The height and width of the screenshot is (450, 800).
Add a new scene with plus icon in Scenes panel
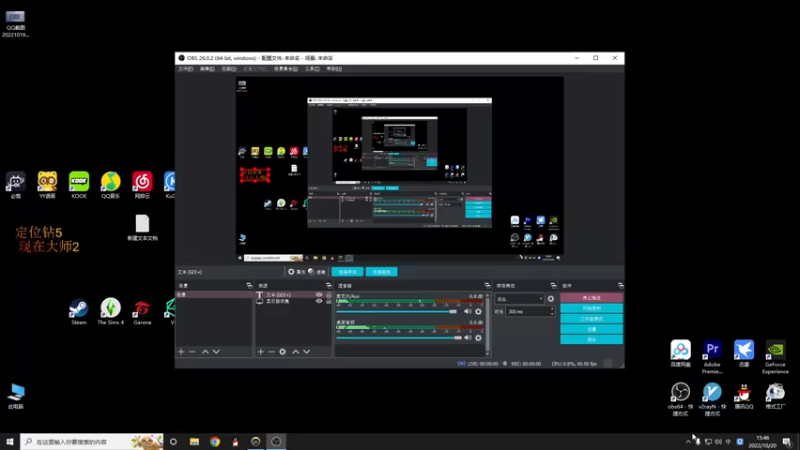click(181, 352)
